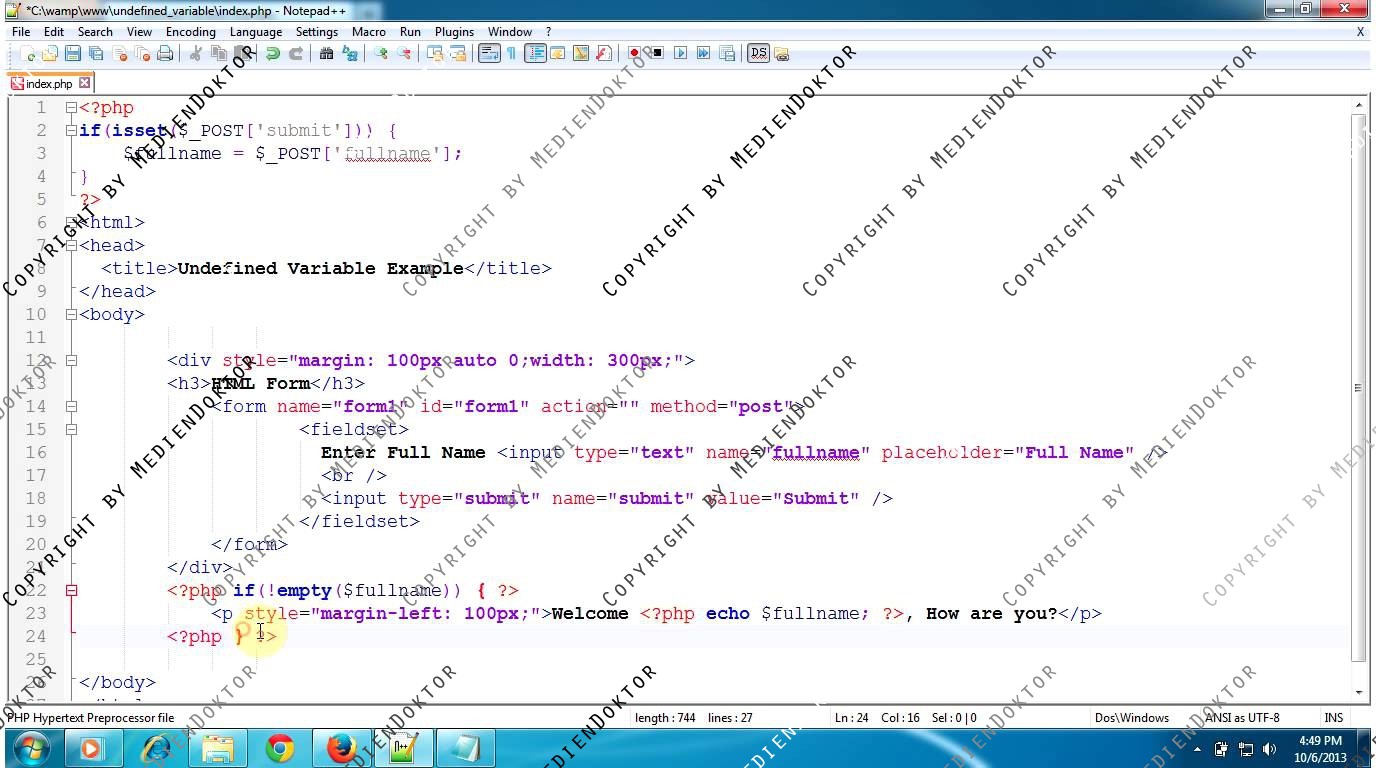Collapse the form fold on line 14

[71, 406]
